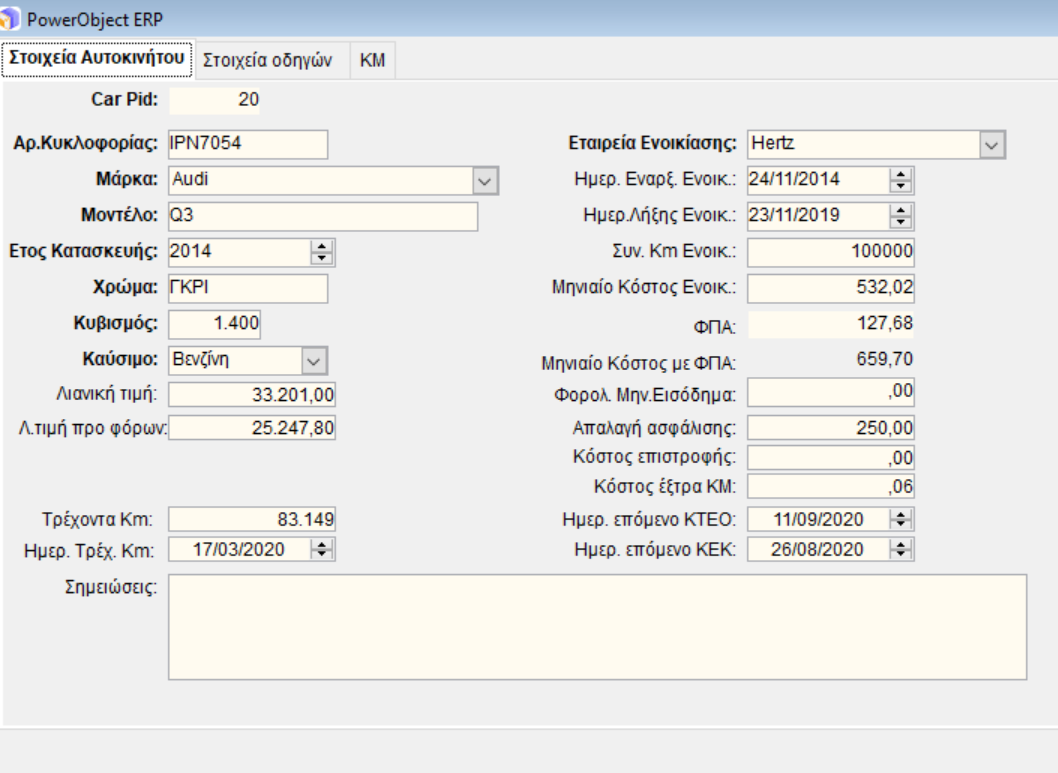Screen dimensions: 1058x773
Task: Select the Τρέχοντα Km field showing 83.149
Action: click(253, 520)
